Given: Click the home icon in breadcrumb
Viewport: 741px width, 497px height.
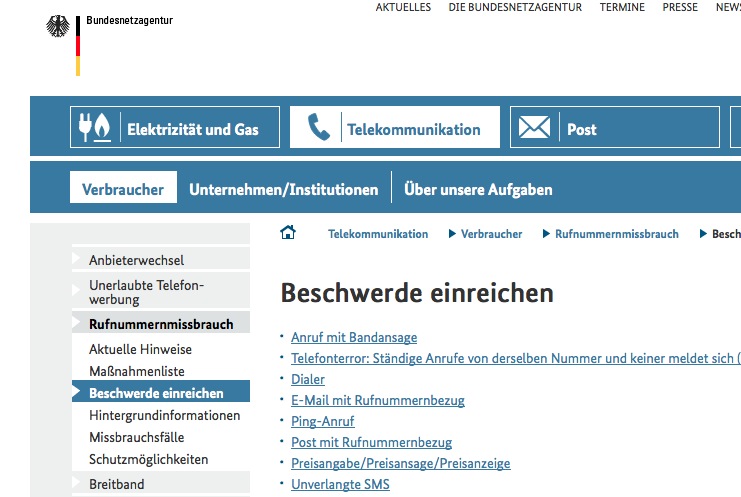Looking at the screenshot, I should [288, 233].
